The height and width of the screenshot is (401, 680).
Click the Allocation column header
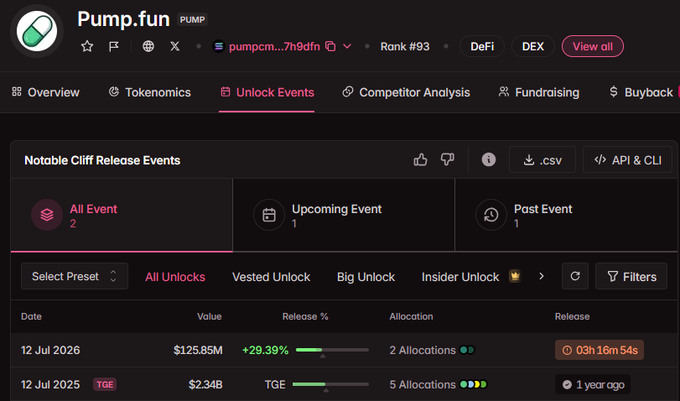click(411, 316)
